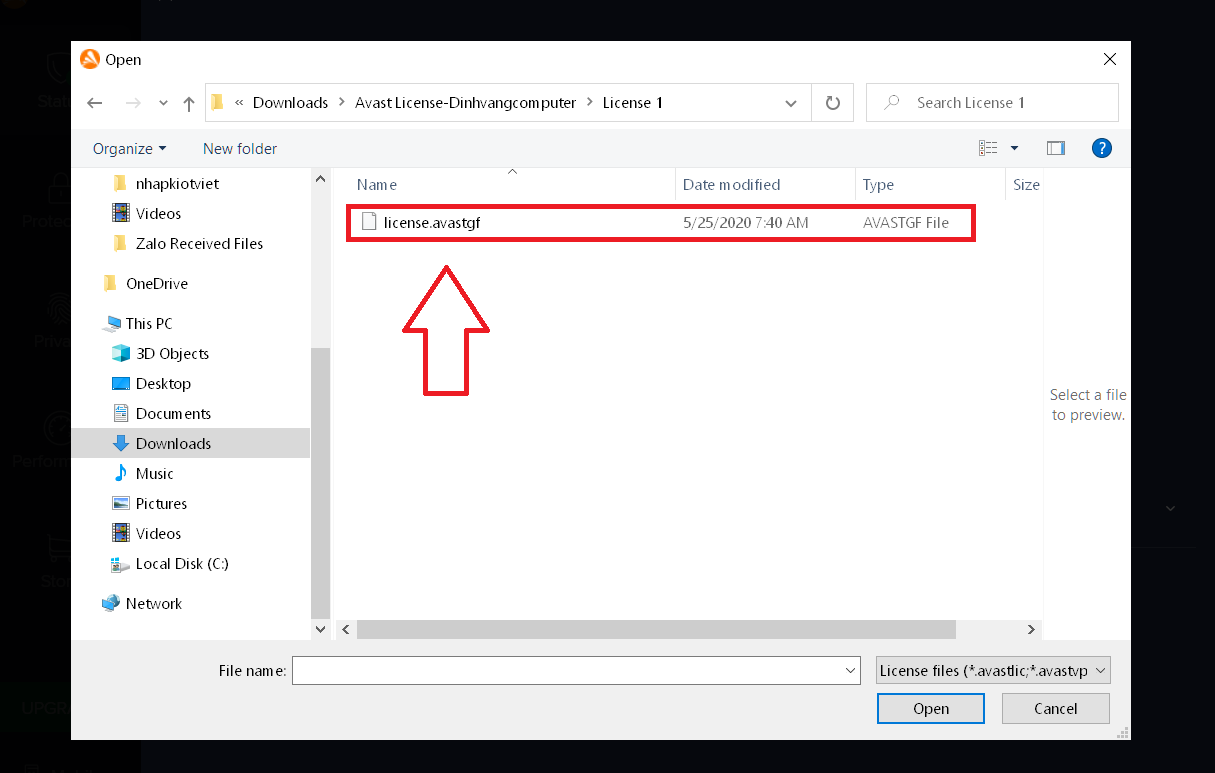1215x773 pixels.
Task: Select the license.avastgf file
Action: pyautogui.click(x=661, y=223)
